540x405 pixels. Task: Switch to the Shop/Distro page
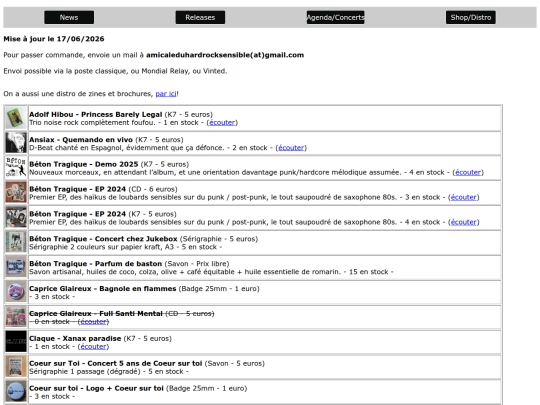pos(471,17)
